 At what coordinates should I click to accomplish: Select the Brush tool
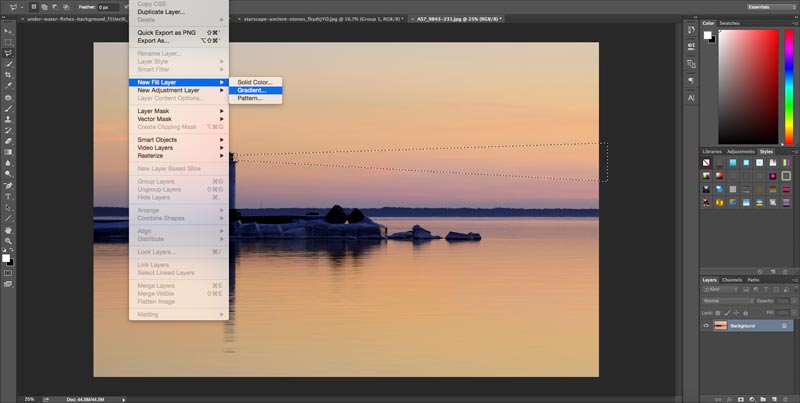[8, 108]
